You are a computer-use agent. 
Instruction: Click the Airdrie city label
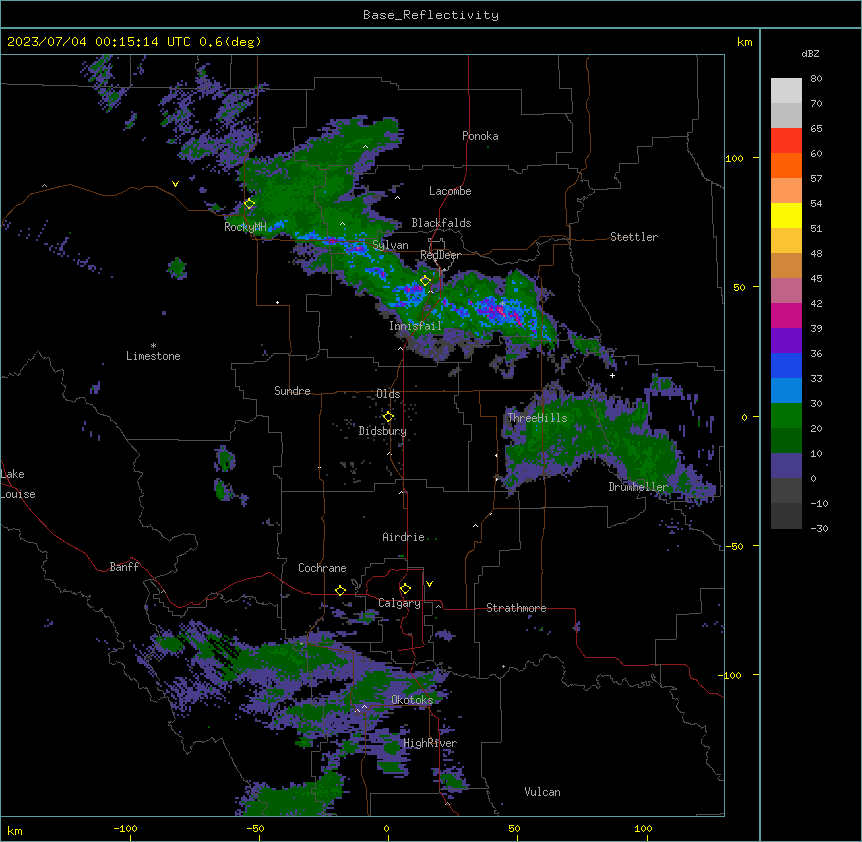click(x=403, y=537)
